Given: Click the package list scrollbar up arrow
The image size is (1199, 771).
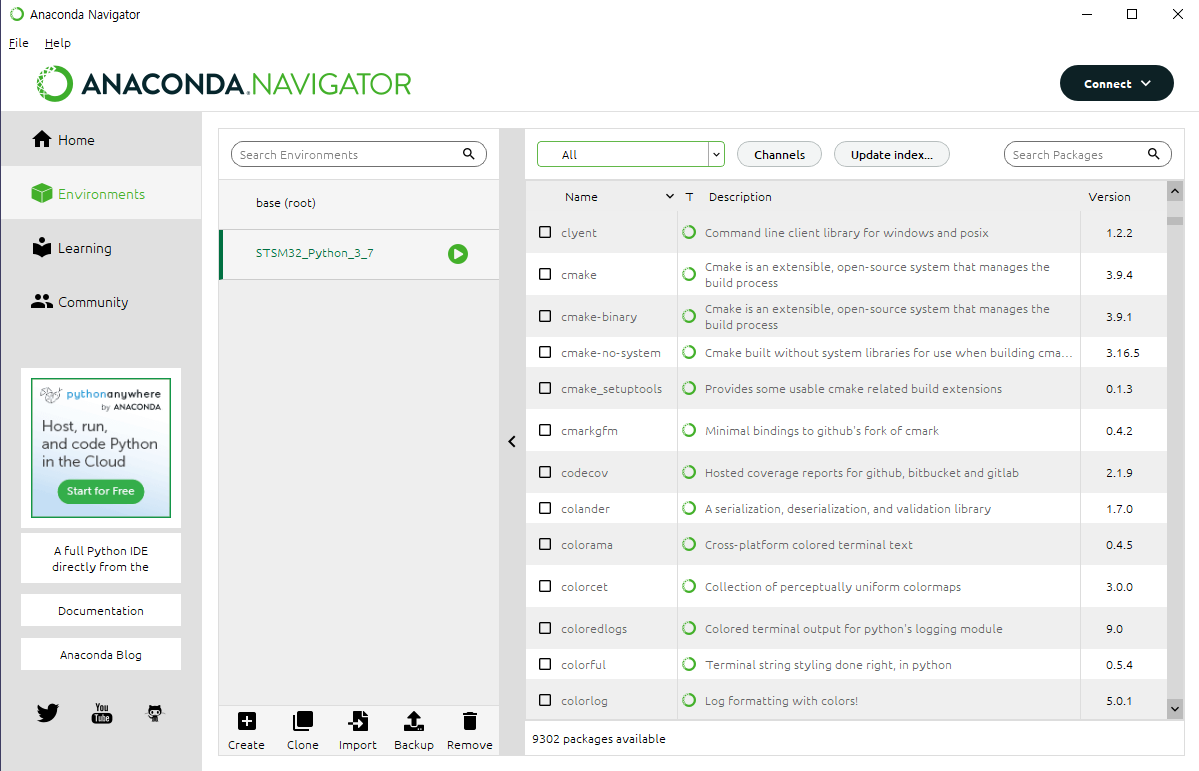Looking at the screenshot, I should click(1175, 190).
